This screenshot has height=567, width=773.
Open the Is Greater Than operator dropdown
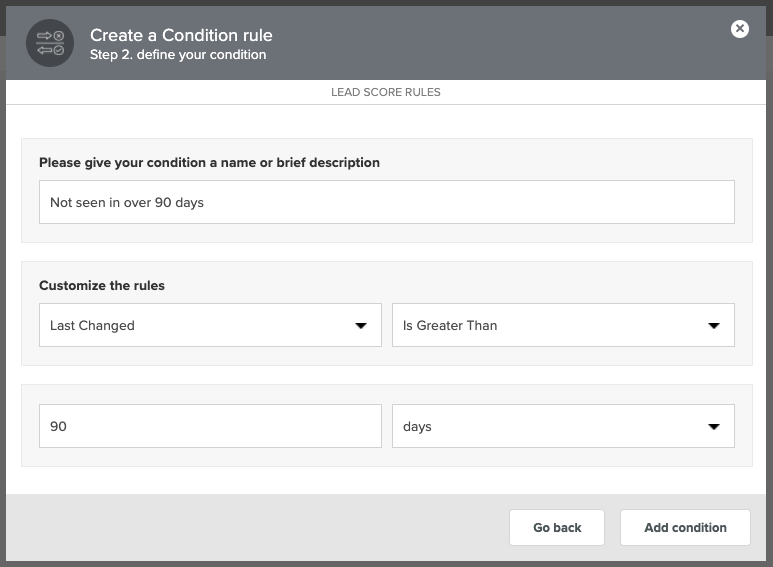click(563, 325)
